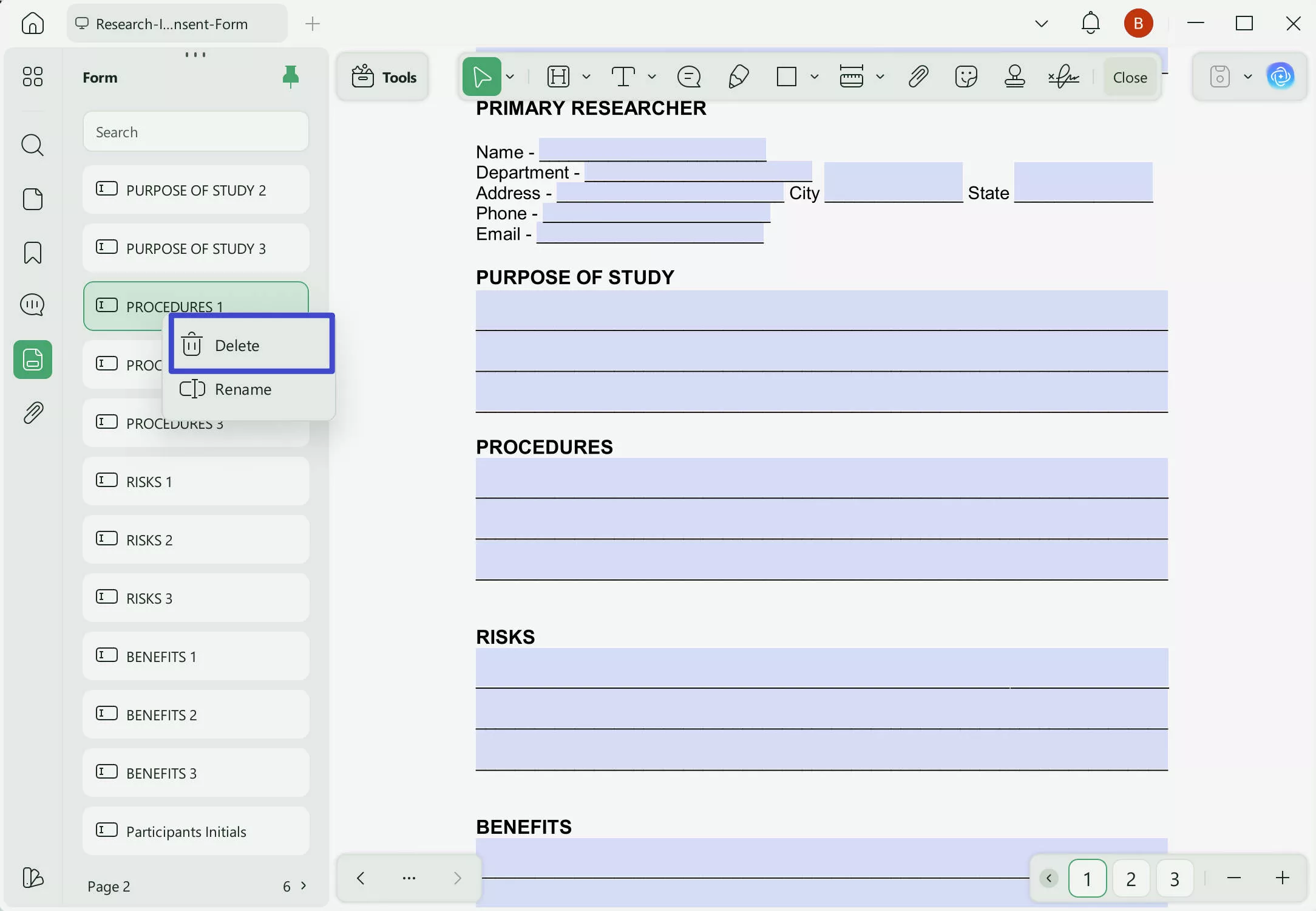1316x911 pixels.
Task: Click the Close button in the toolbar
Action: coord(1130,77)
